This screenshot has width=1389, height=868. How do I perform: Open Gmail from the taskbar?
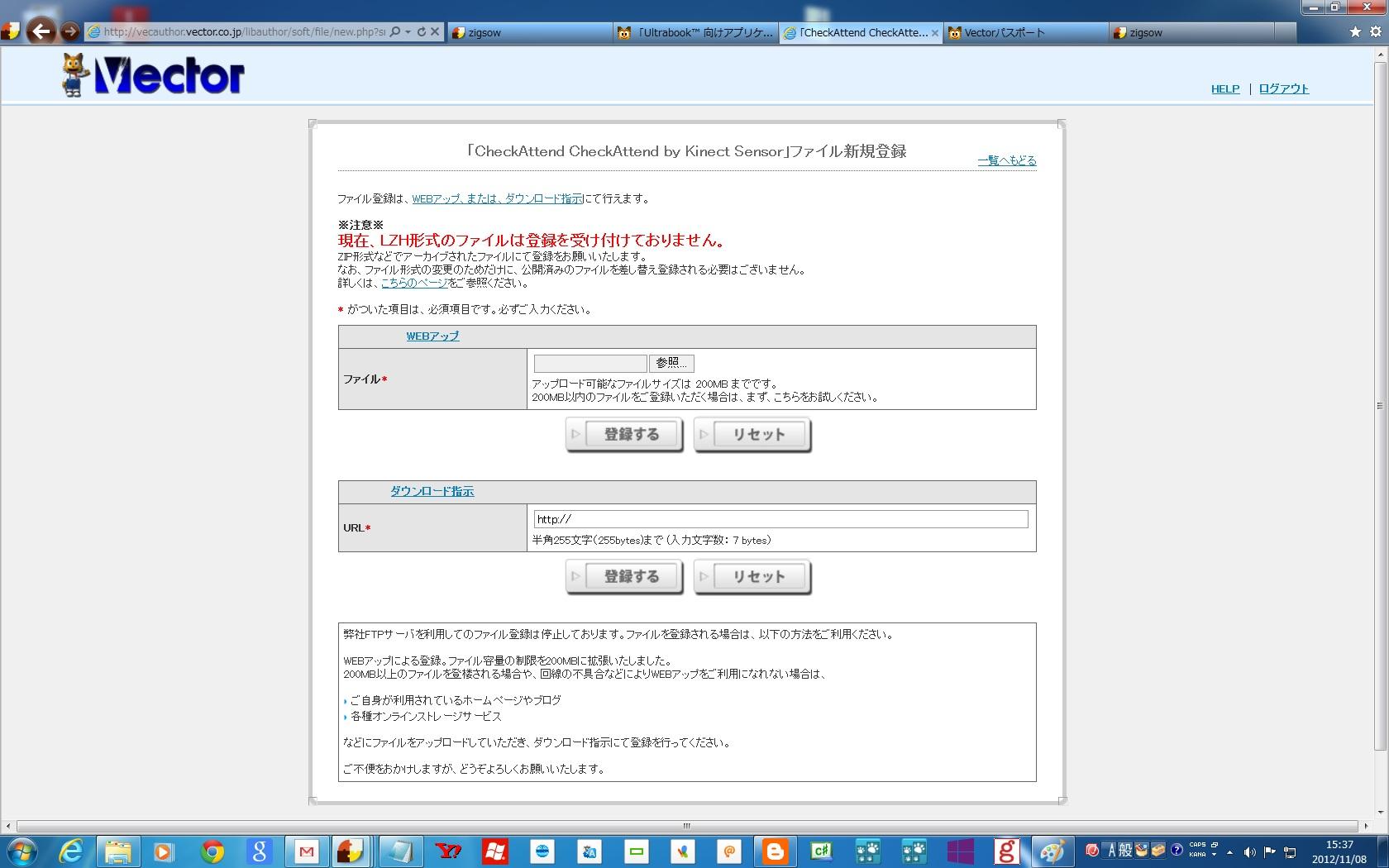coord(307,851)
